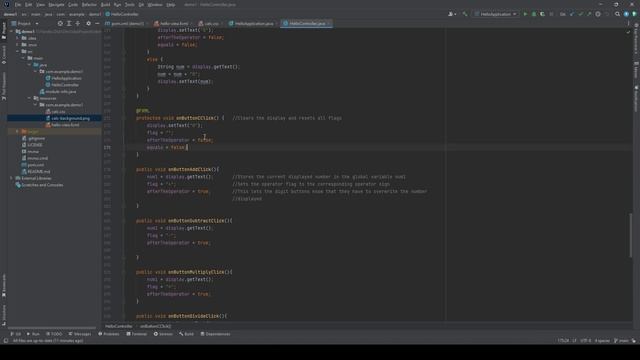Select HelloController class in project tree

pyautogui.click(x=62, y=85)
